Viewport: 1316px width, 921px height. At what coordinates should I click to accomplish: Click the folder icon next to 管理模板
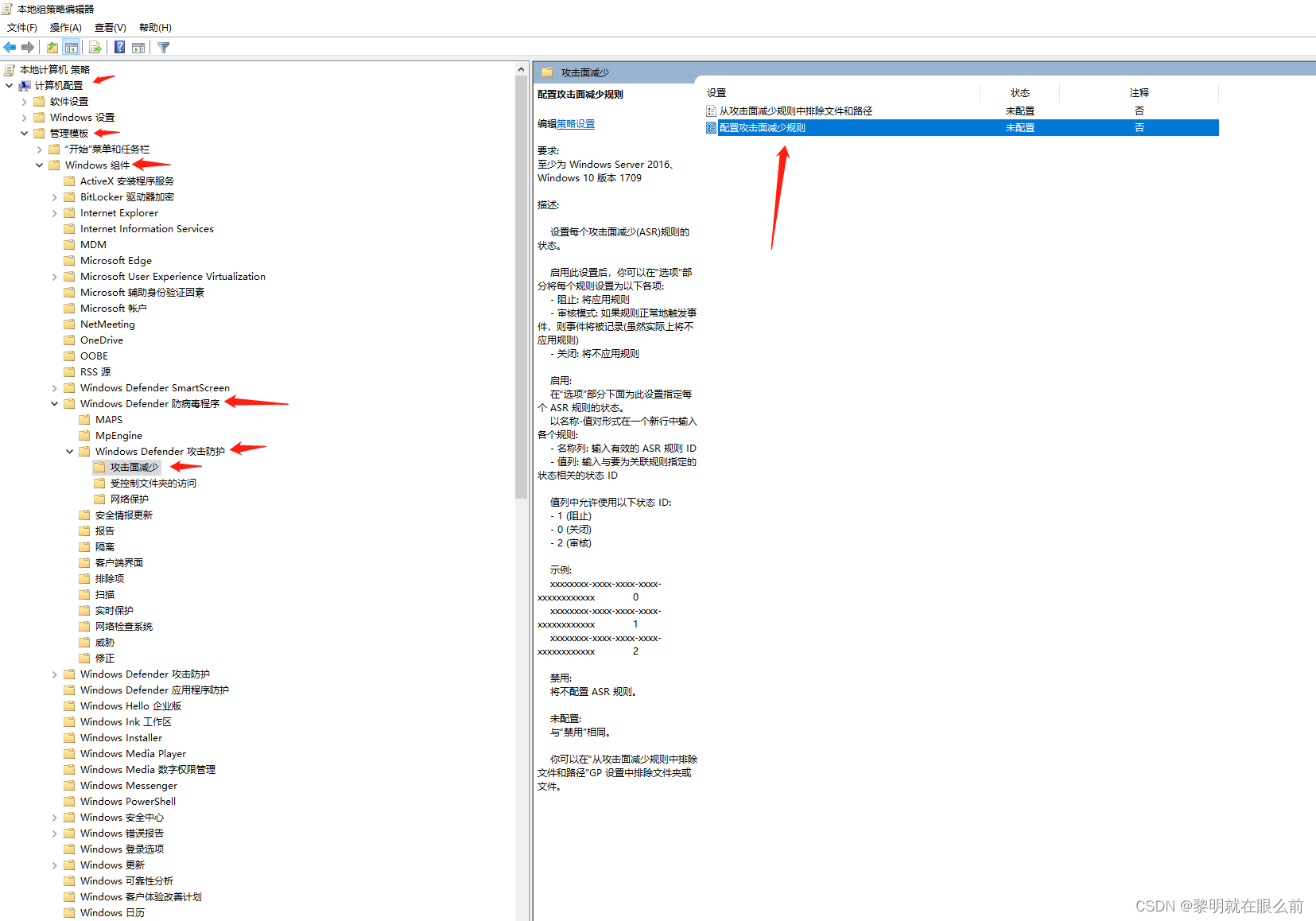pos(39,134)
